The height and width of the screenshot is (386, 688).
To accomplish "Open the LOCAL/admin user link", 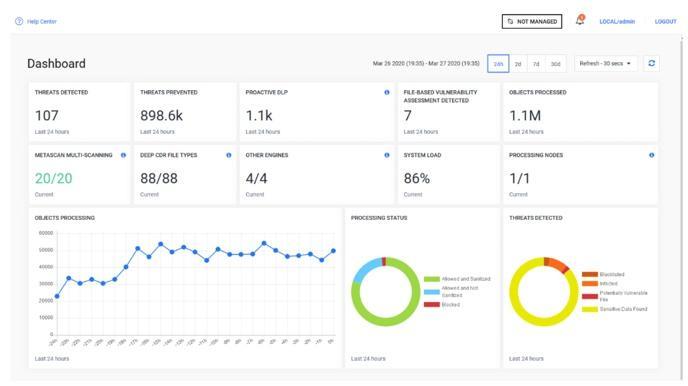I will (617, 21).
